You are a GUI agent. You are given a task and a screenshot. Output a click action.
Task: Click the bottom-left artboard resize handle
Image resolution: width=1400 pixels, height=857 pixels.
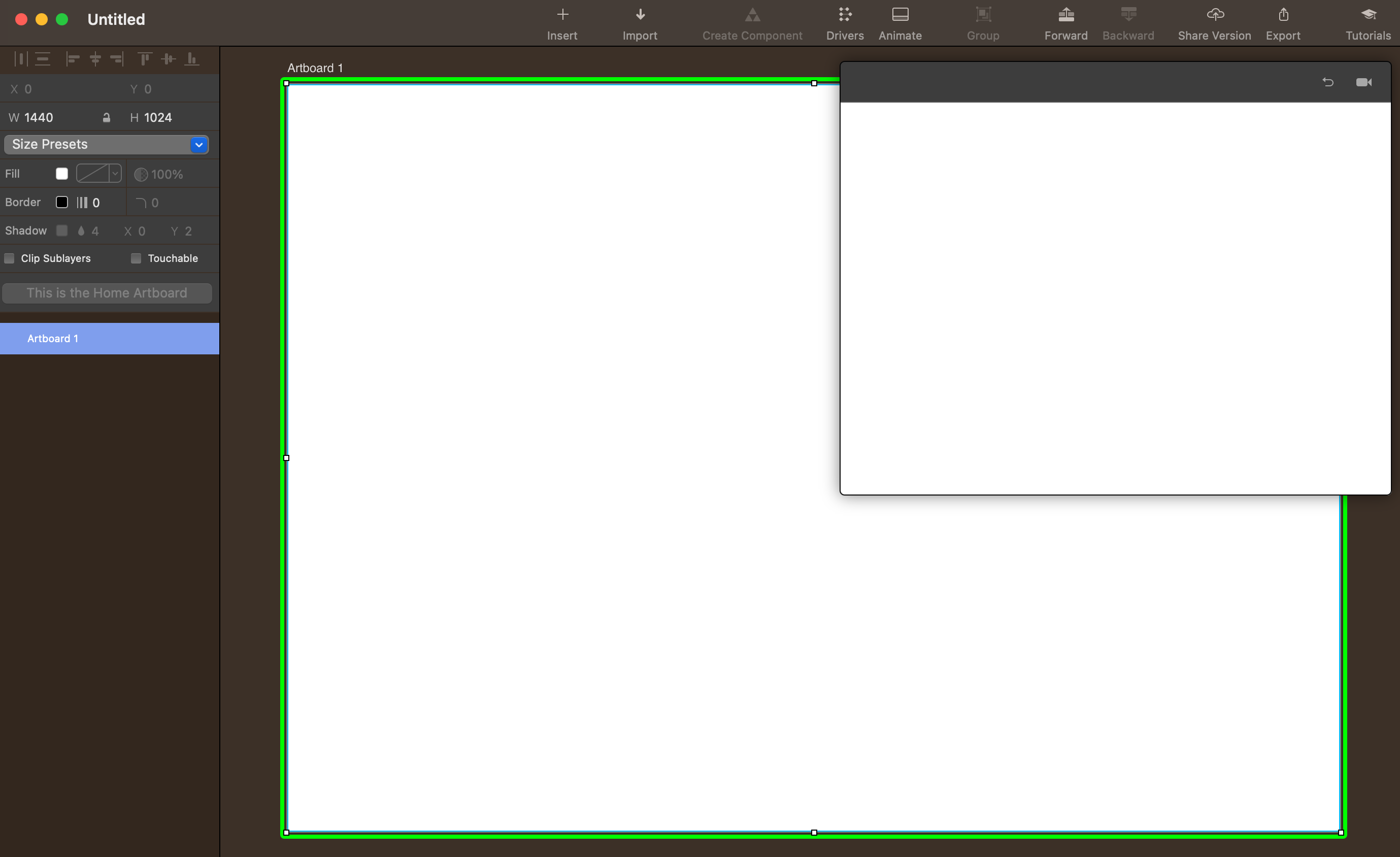[x=286, y=833]
